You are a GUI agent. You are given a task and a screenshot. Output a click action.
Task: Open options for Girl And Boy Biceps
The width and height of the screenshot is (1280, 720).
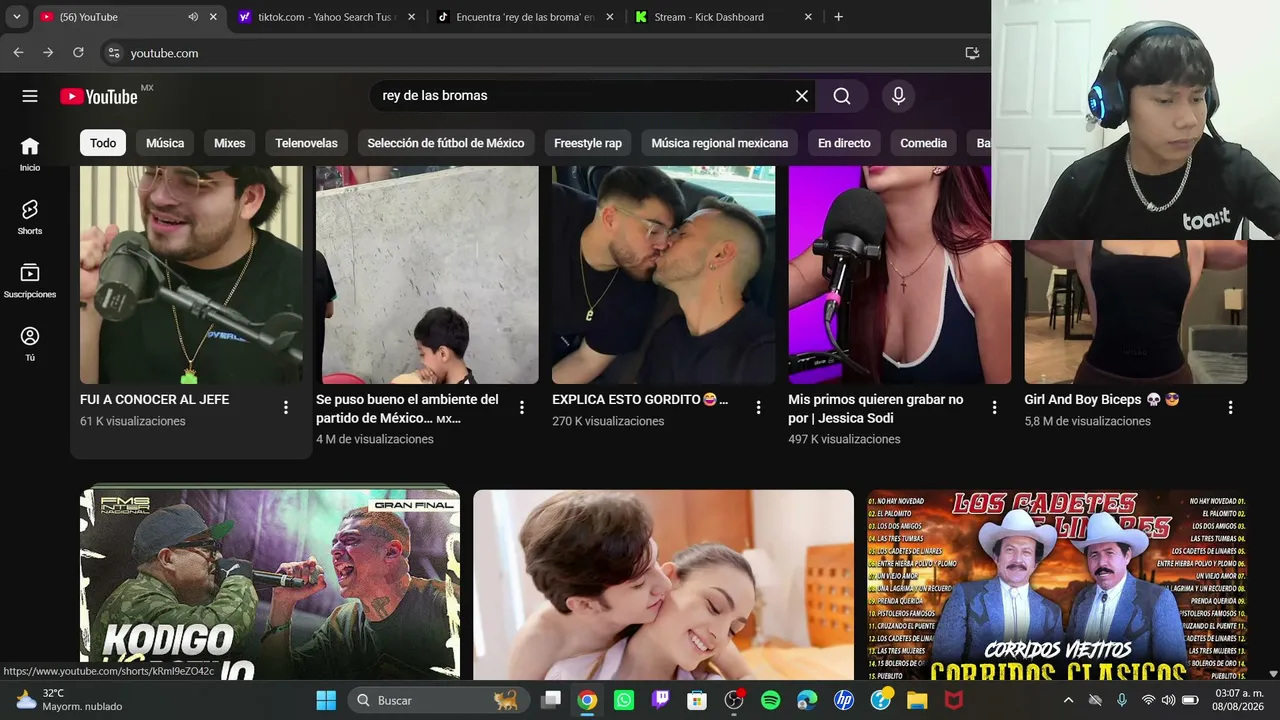1230,408
